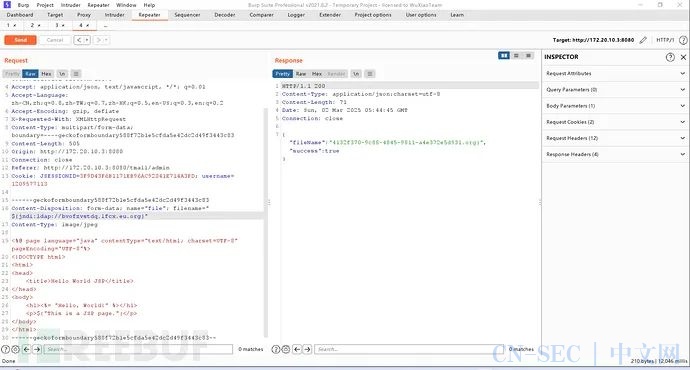Switch to Project options tab

click(373, 15)
